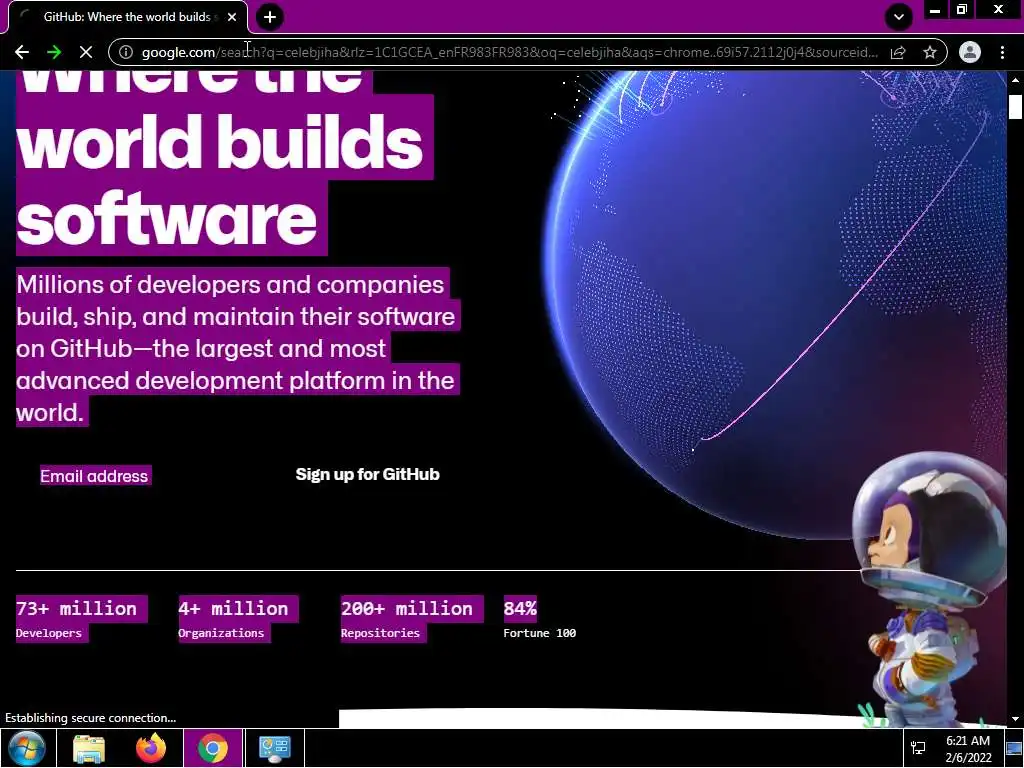The image size is (1024, 768).
Task: Open the Chrome profile avatar
Action: (x=970, y=52)
